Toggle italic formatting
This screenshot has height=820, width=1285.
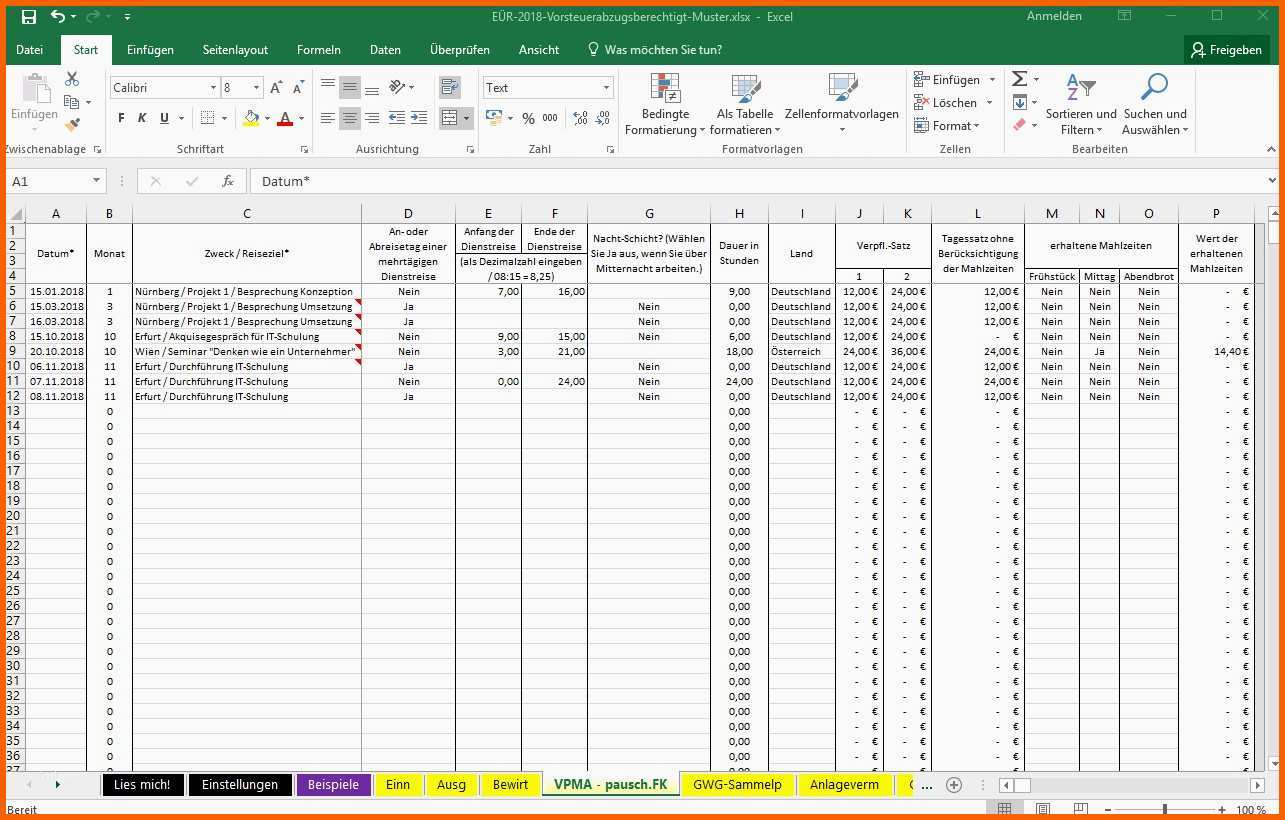click(142, 118)
